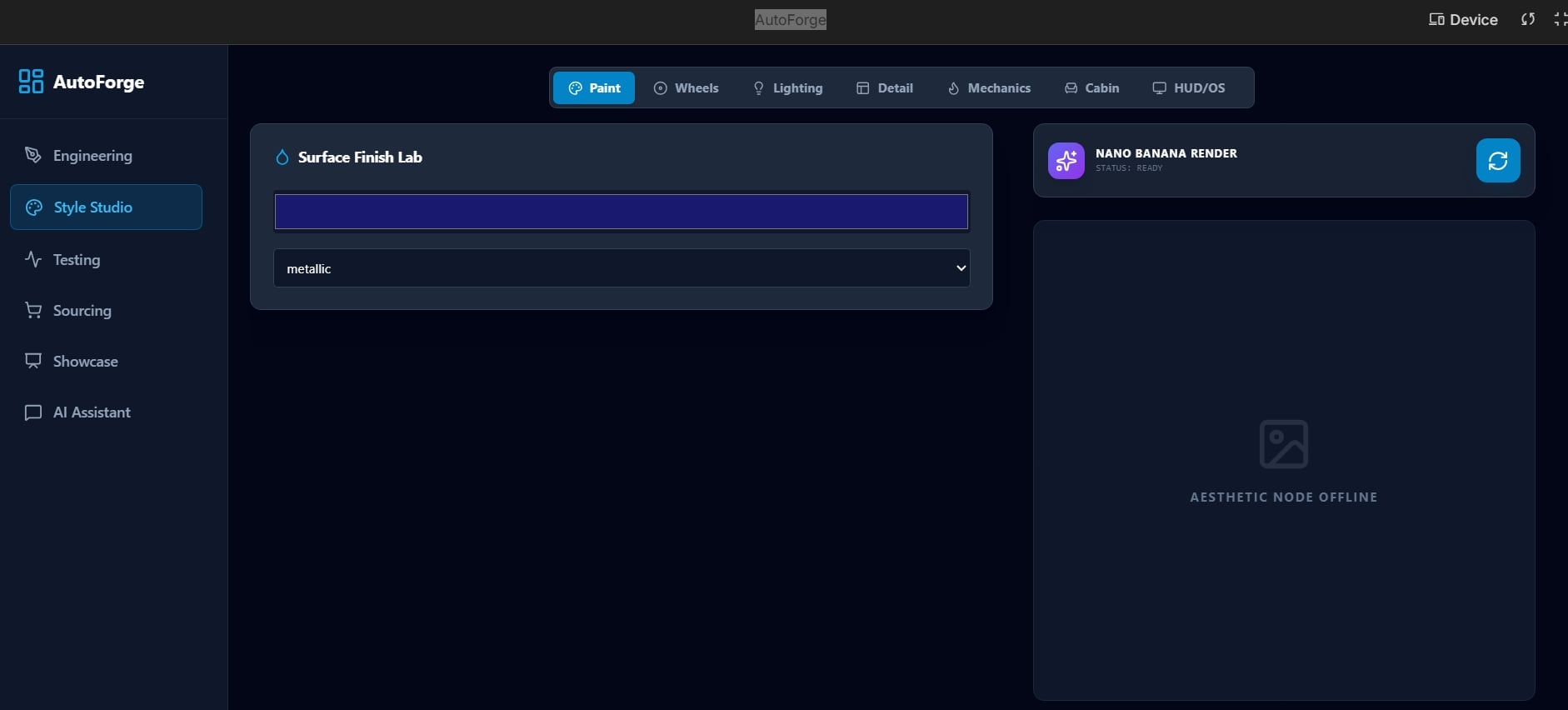Open the dark blue paint color picker

click(x=622, y=212)
